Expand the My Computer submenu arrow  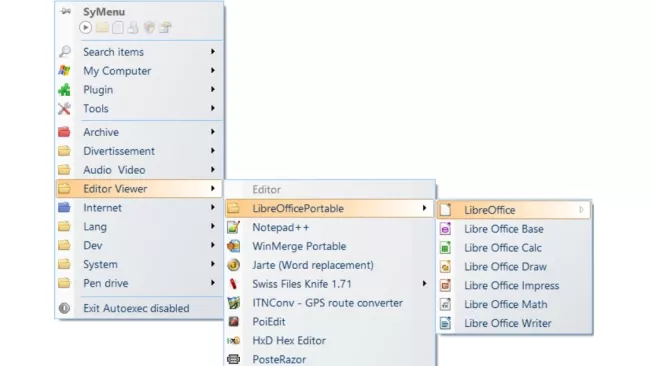[x=213, y=70]
